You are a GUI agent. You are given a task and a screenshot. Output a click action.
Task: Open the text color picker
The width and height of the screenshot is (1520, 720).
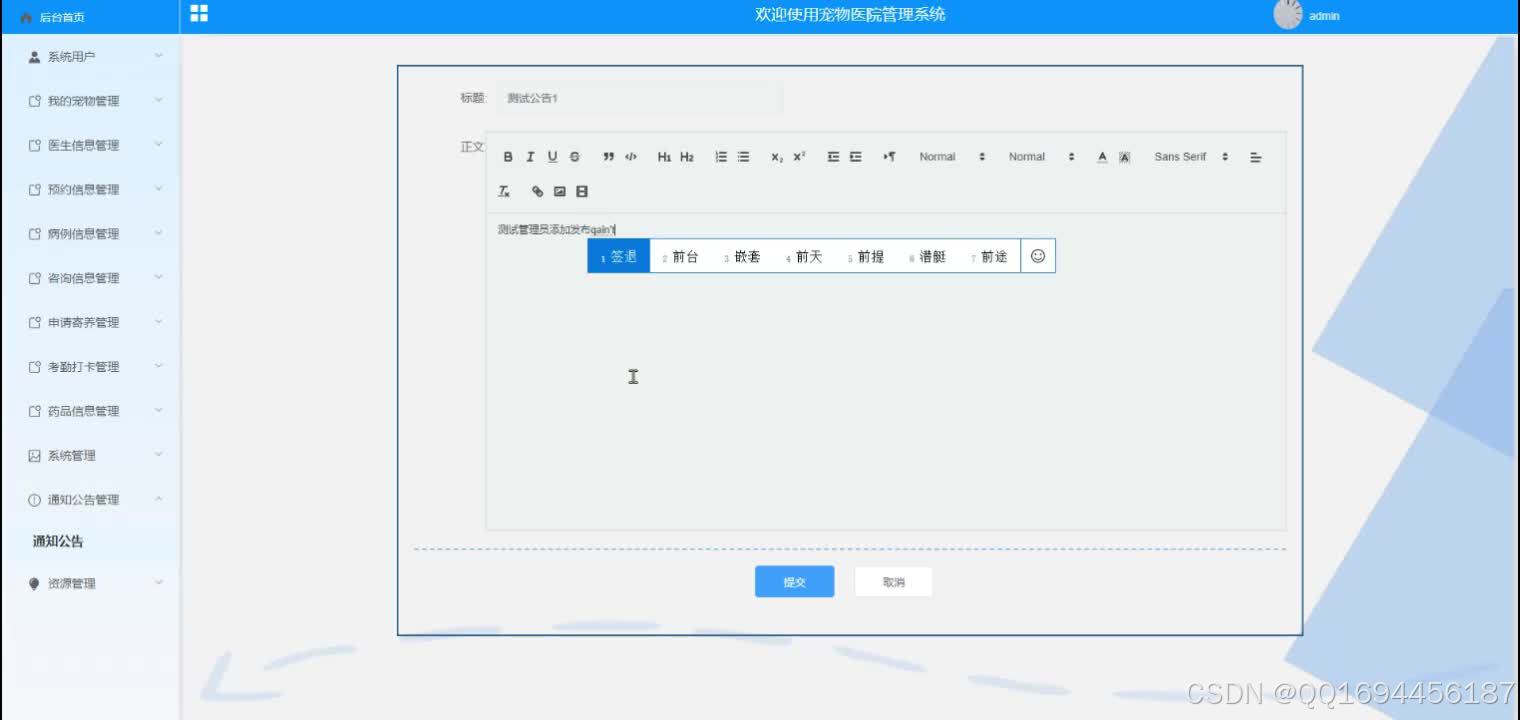pyautogui.click(x=1102, y=157)
